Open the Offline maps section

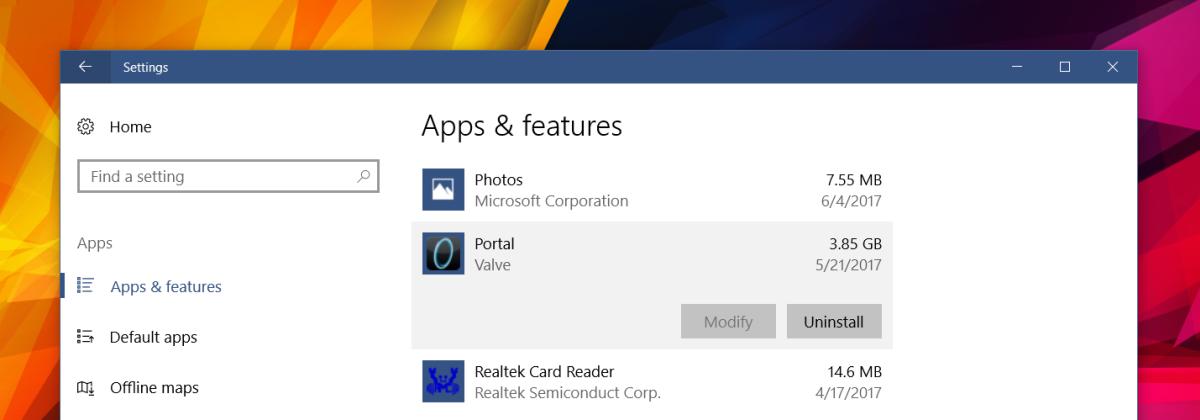154,388
